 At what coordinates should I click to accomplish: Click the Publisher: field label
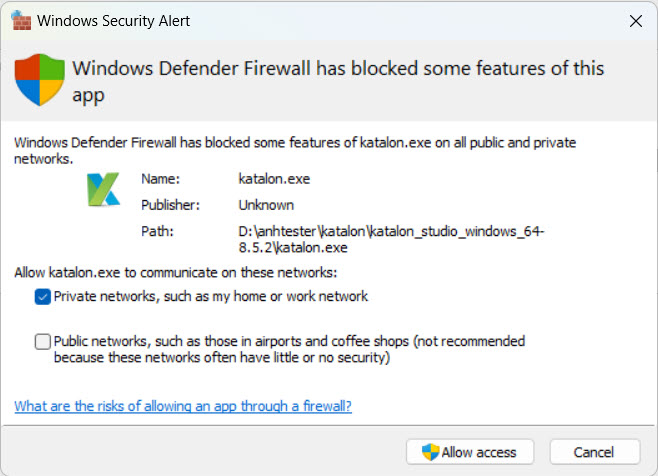click(170, 205)
